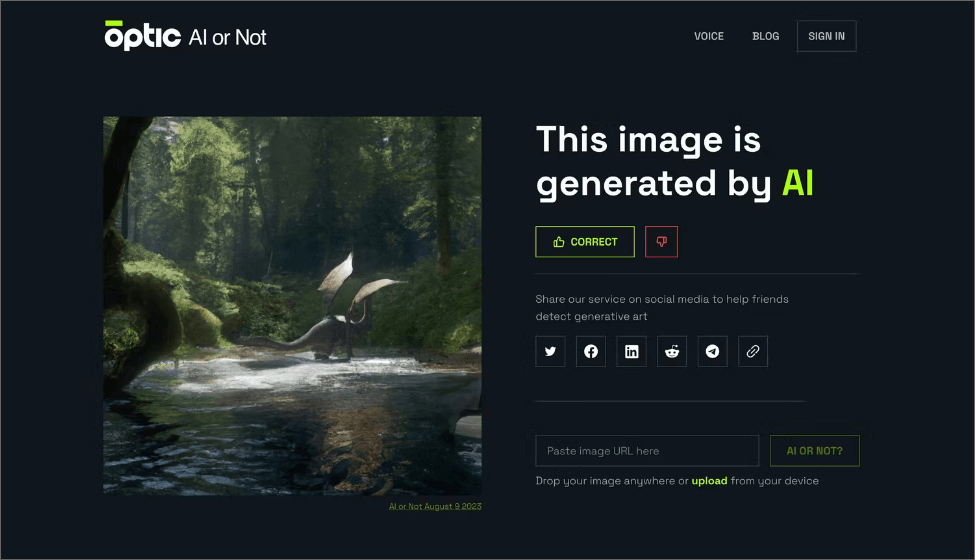The height and width of the screenshot is (560, 975).
Task: Share the result on LinkedIn
Action: (631, 351)
